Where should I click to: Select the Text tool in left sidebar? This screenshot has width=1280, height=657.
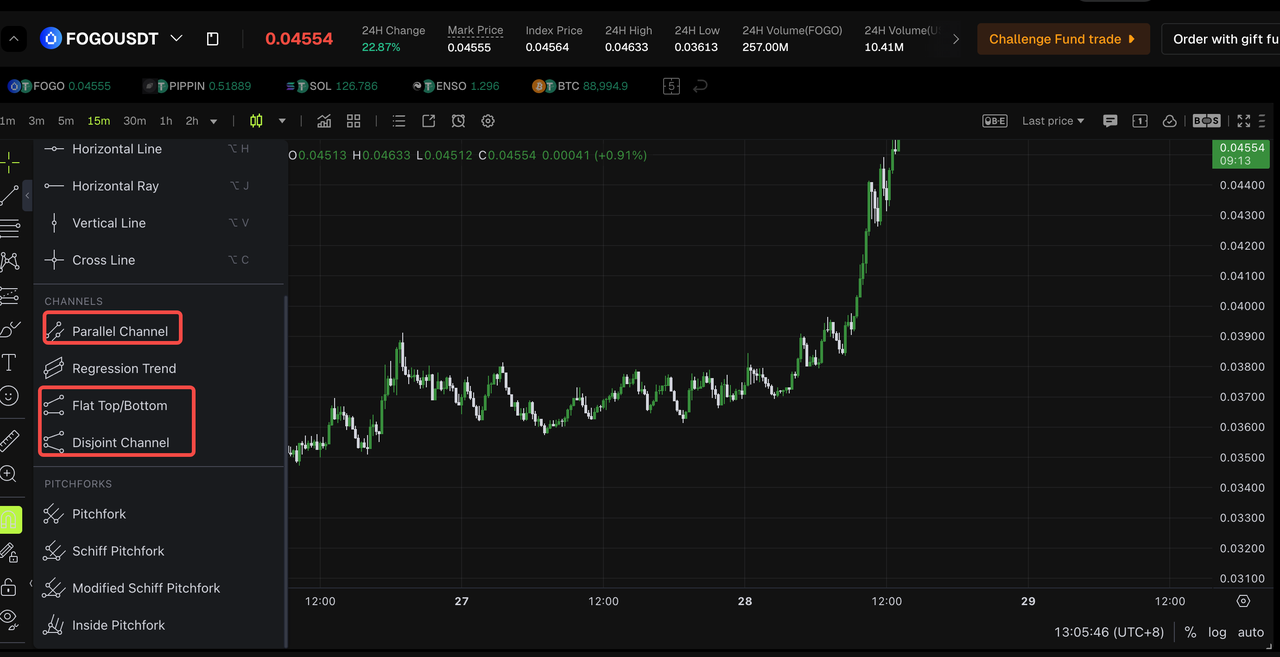point(9,362)
